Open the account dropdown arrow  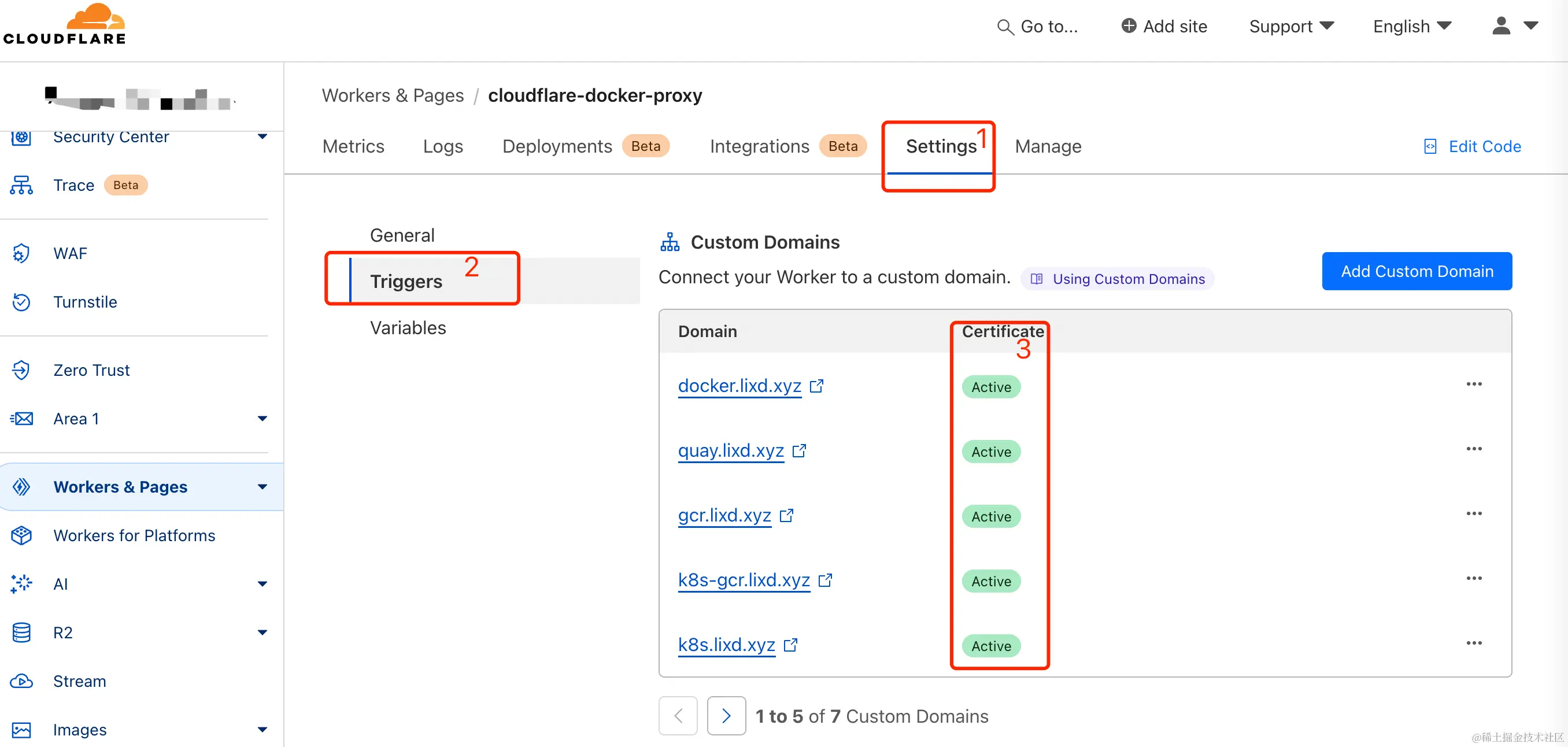pos(1531,25)
